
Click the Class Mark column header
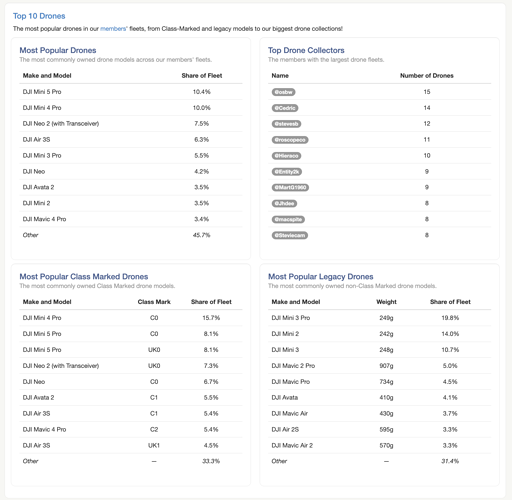pyautogui.click(x=154, y=302)
